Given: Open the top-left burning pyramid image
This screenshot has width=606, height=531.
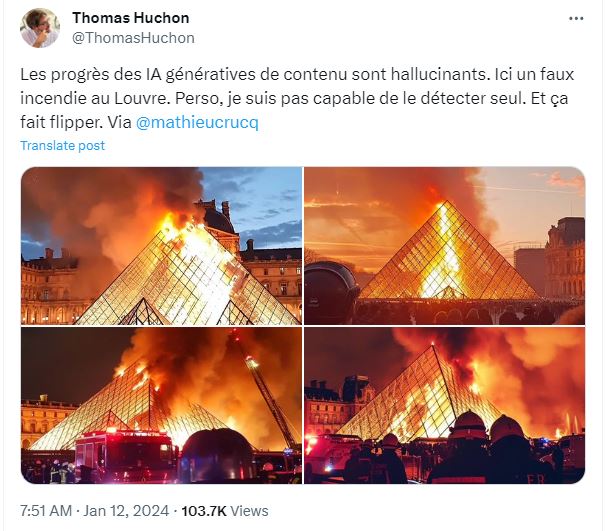Looking at the screenshot, I should tap(162, 246).
